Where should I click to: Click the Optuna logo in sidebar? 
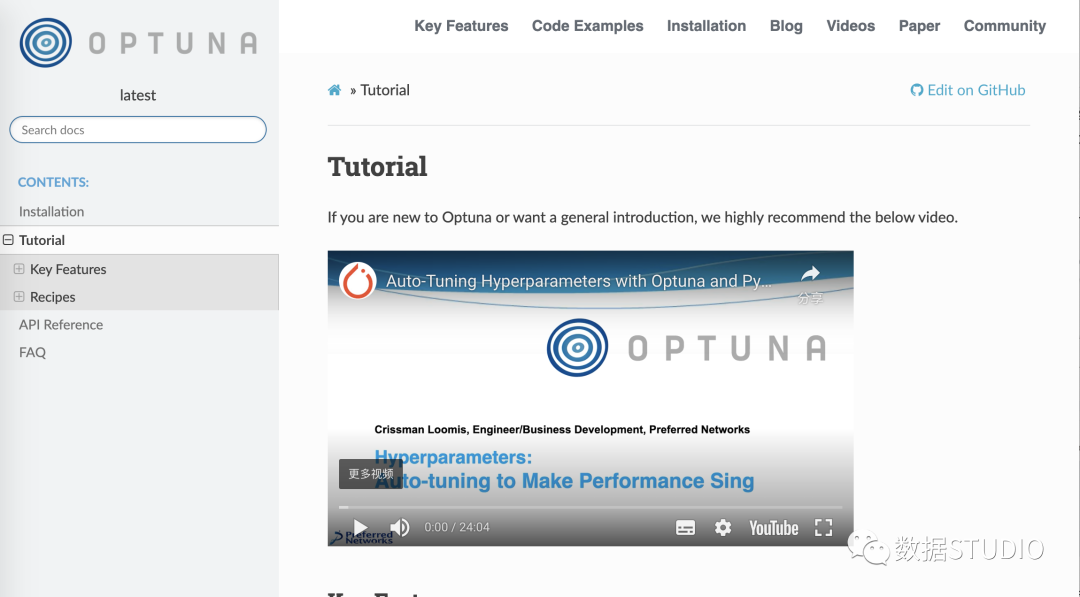[138, 43]
